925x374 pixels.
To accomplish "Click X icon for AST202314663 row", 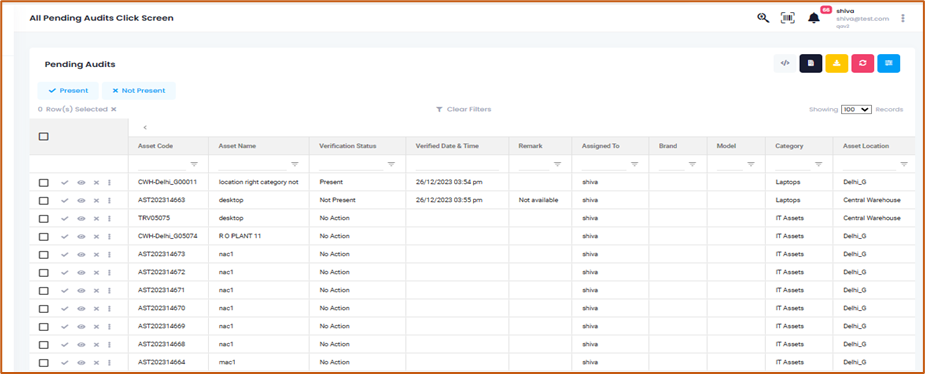I will 96,201.
